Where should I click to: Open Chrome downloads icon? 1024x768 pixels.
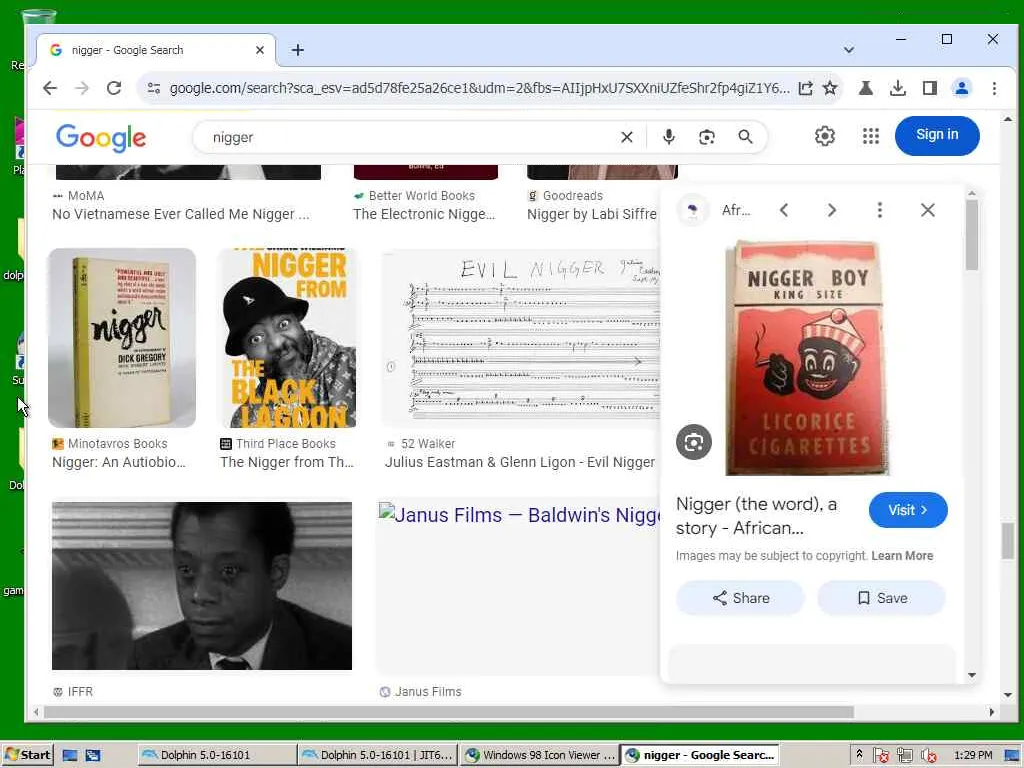click(x=898, y=88)
